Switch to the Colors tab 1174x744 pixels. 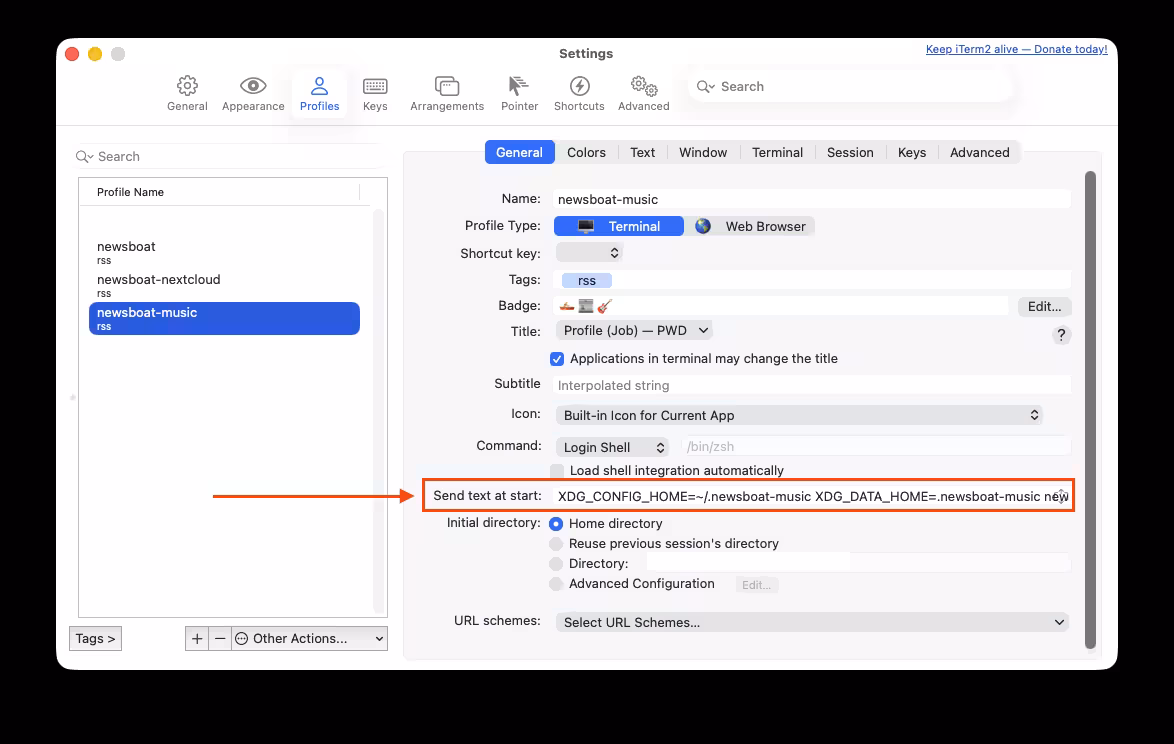click(586, 152)
